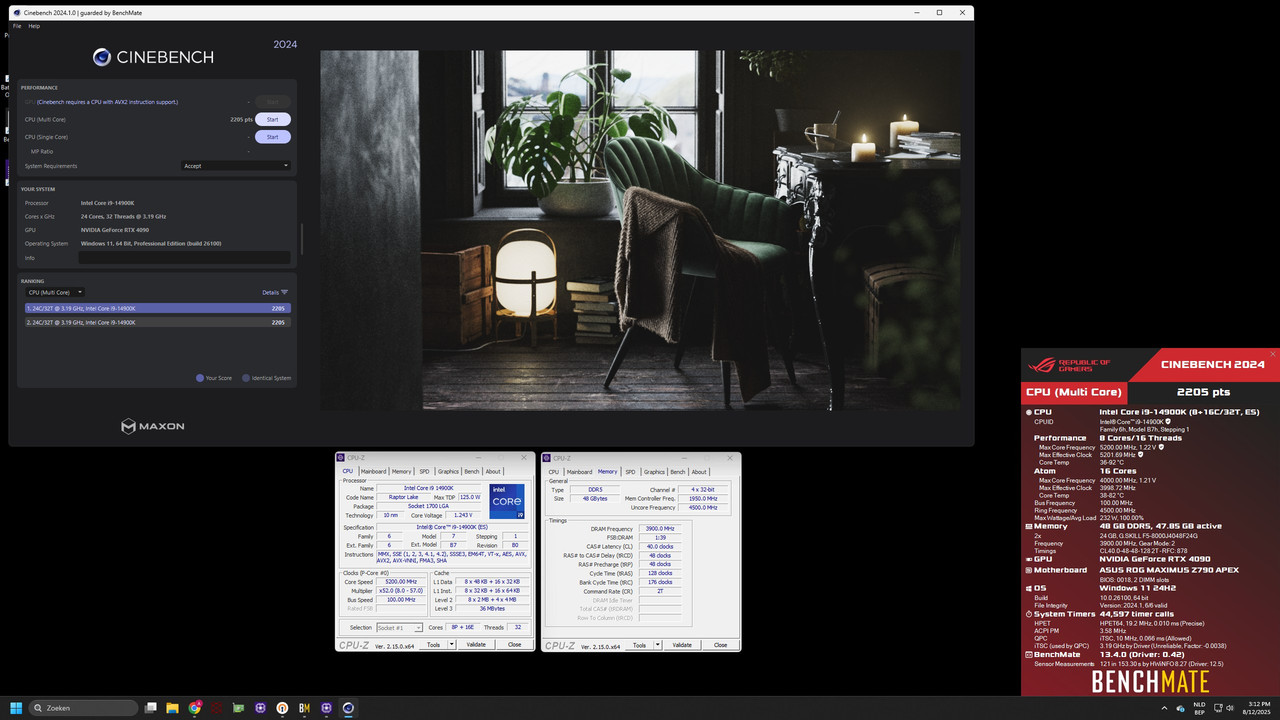Click the Close button in the CPU-Z CPU window

pyautogui.click(x=514, y=644)
